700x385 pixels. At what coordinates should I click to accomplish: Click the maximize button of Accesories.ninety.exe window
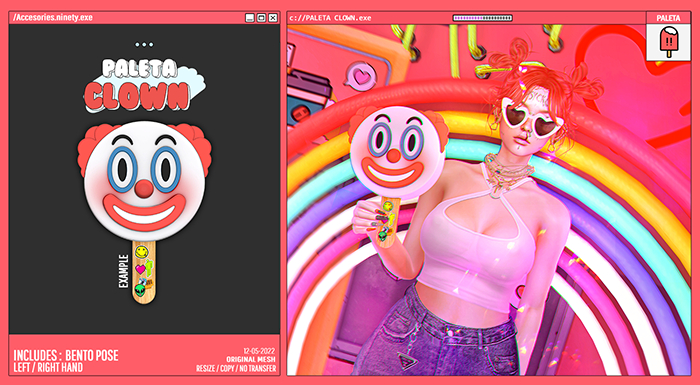[x=262, y=18]
